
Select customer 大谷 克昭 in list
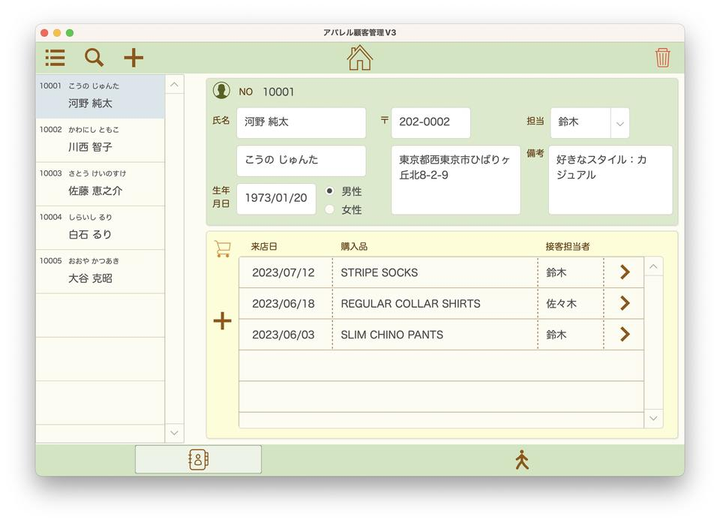click(x=100, y=271)
